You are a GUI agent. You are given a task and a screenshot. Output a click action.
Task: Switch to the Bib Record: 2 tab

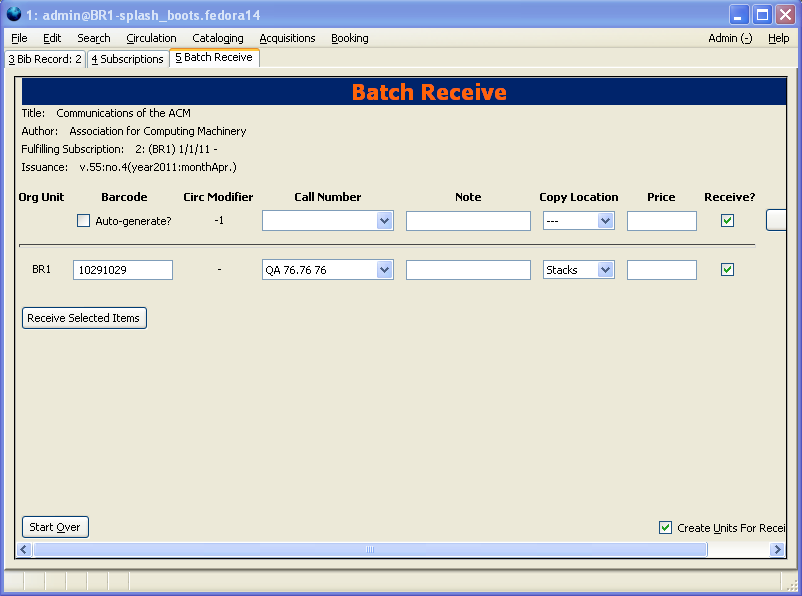[x=45, y=59]
